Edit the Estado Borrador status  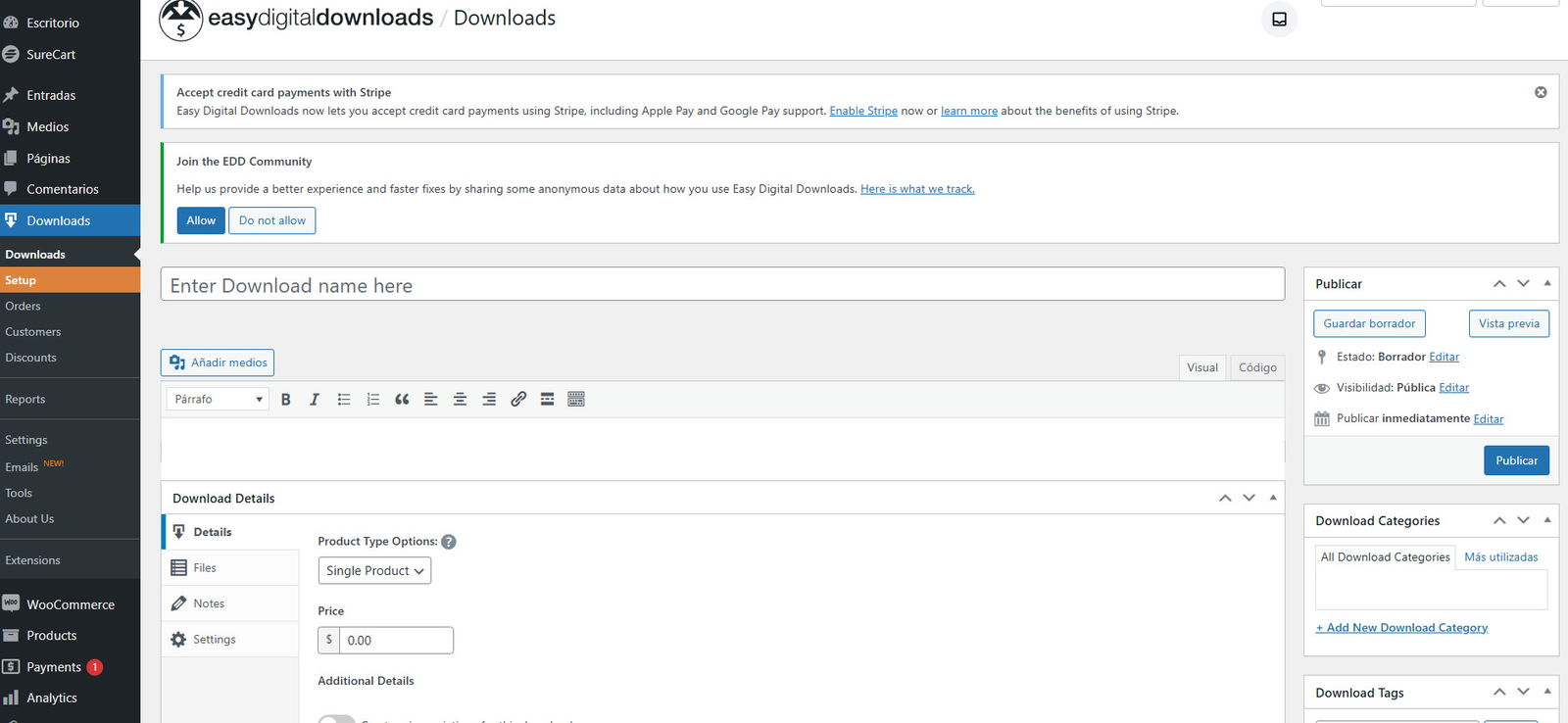coord(1444,357)
